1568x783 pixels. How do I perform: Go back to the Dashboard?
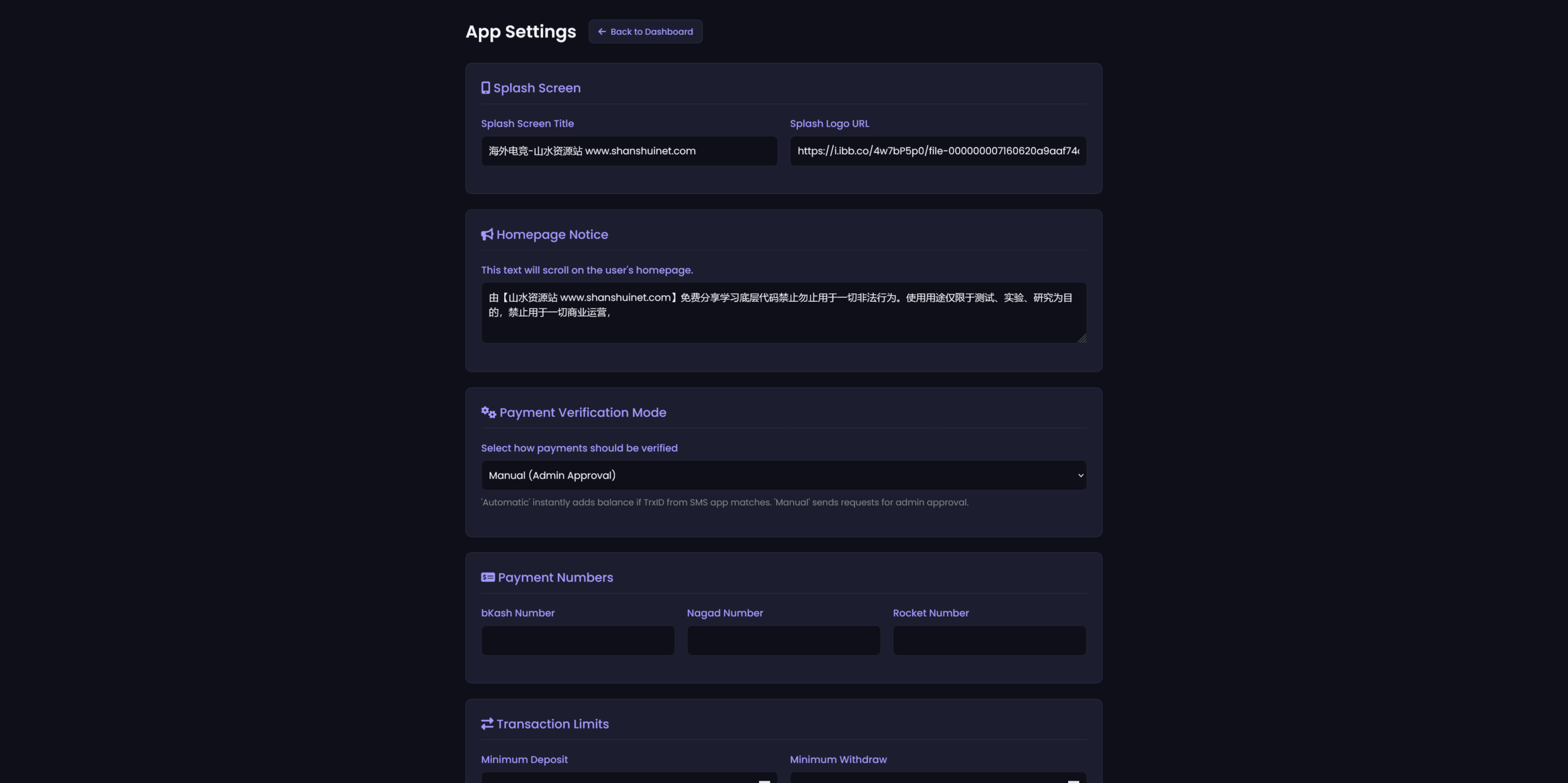[645, 32]
